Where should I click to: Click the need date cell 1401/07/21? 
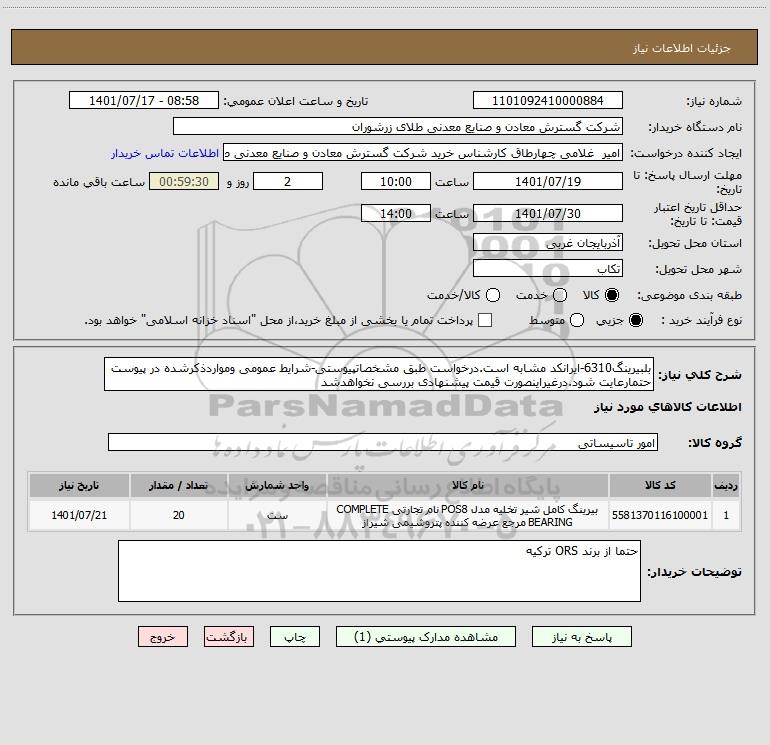(x=79, y=515)
